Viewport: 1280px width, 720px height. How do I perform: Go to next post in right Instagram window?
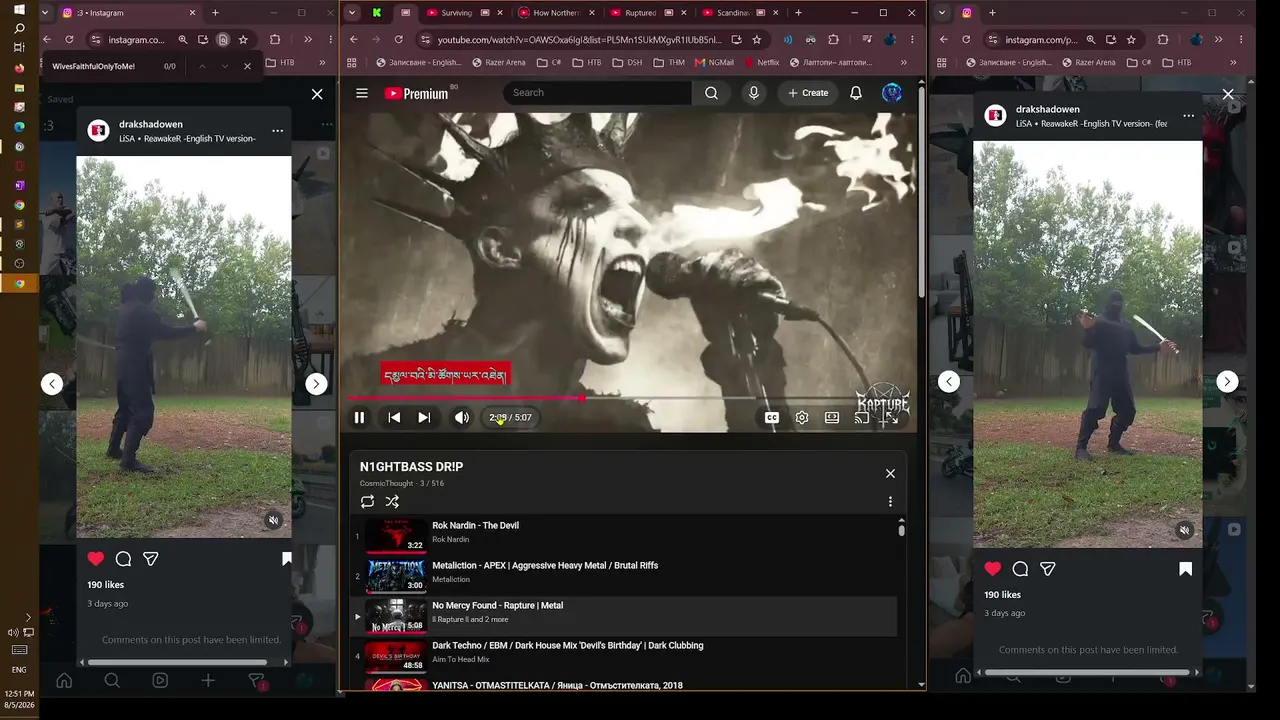[x=1227, y=381]
